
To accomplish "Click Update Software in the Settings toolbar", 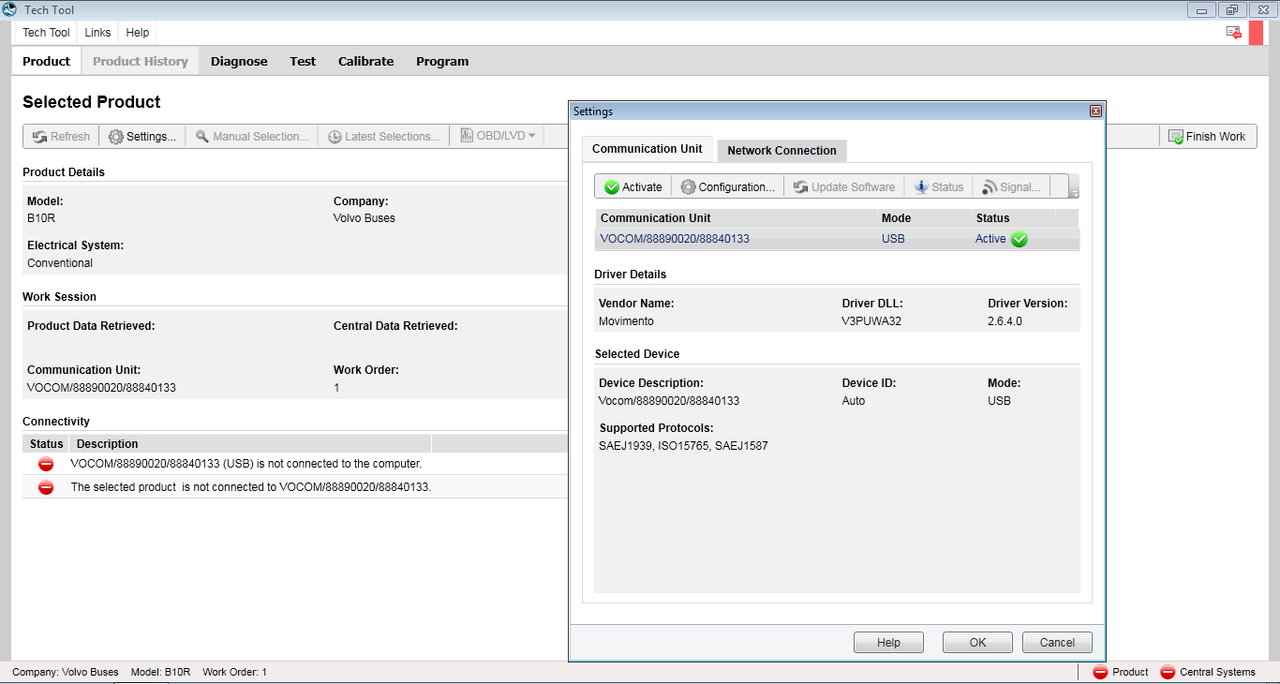I will point(844,187).
